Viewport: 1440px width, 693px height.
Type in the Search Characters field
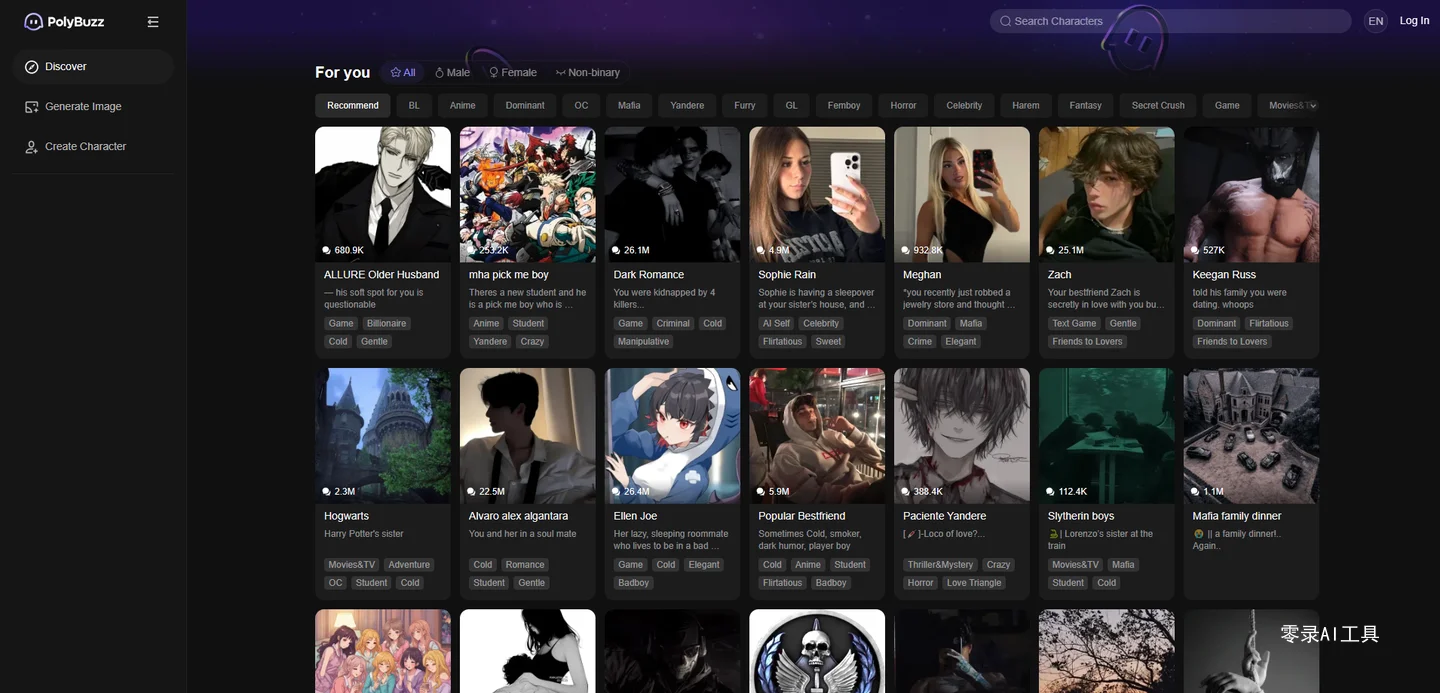pyautogui.click(x=1170, y=21)
